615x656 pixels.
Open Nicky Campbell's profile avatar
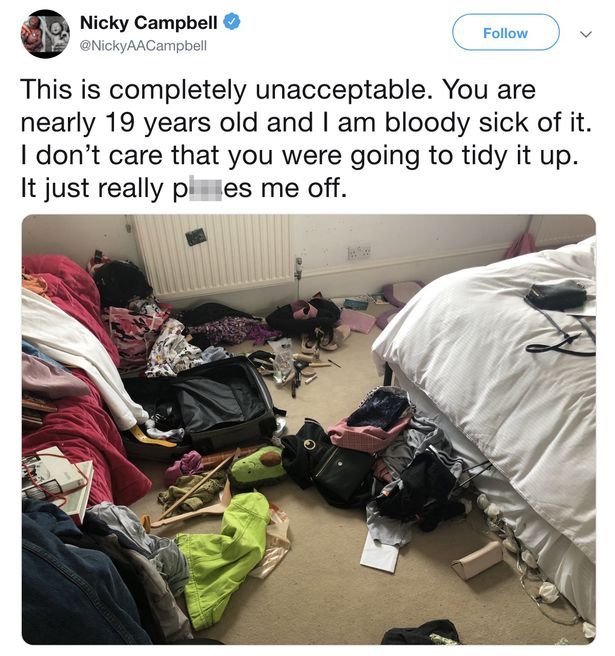(45, 33)
